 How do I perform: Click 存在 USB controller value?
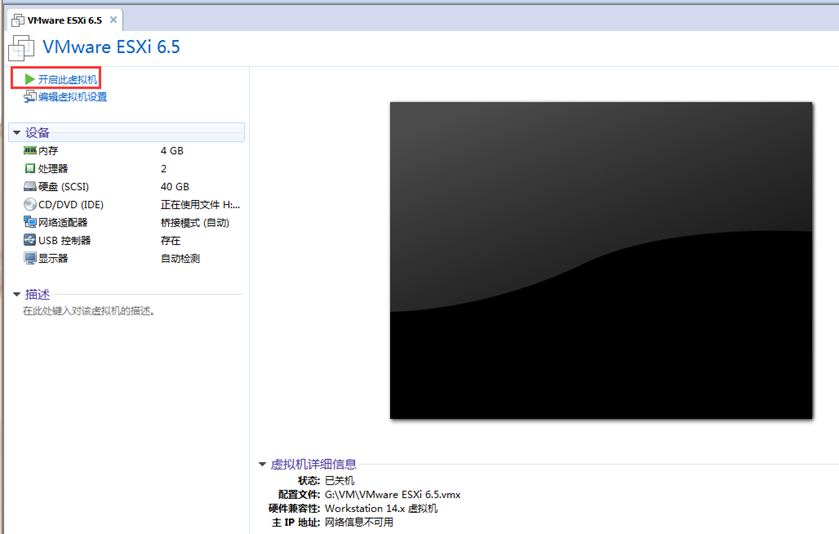pos(171,240)
